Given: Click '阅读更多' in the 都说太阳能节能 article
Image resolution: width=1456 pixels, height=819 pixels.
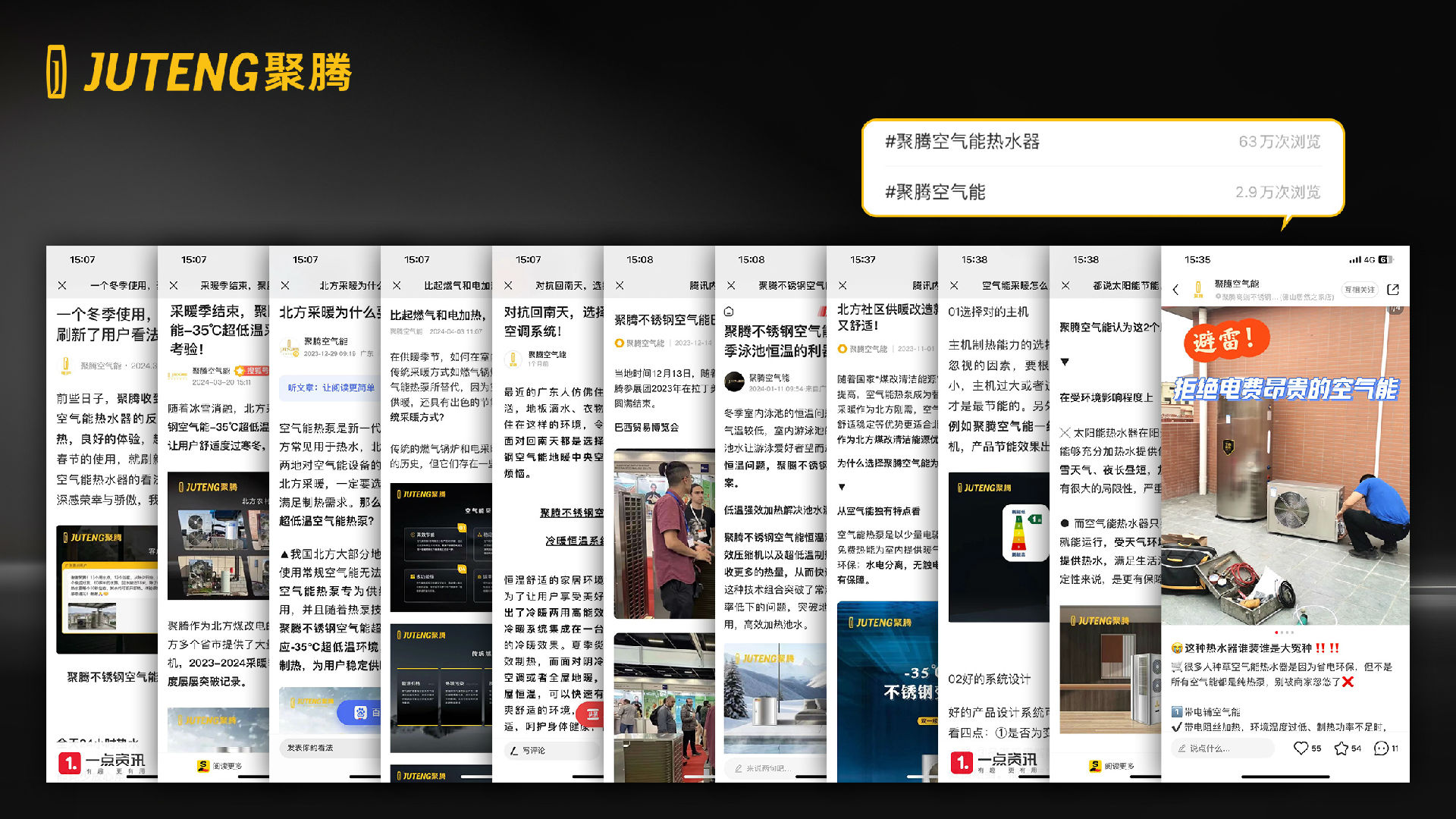Looking at the screenshot, I should 1112,766.
